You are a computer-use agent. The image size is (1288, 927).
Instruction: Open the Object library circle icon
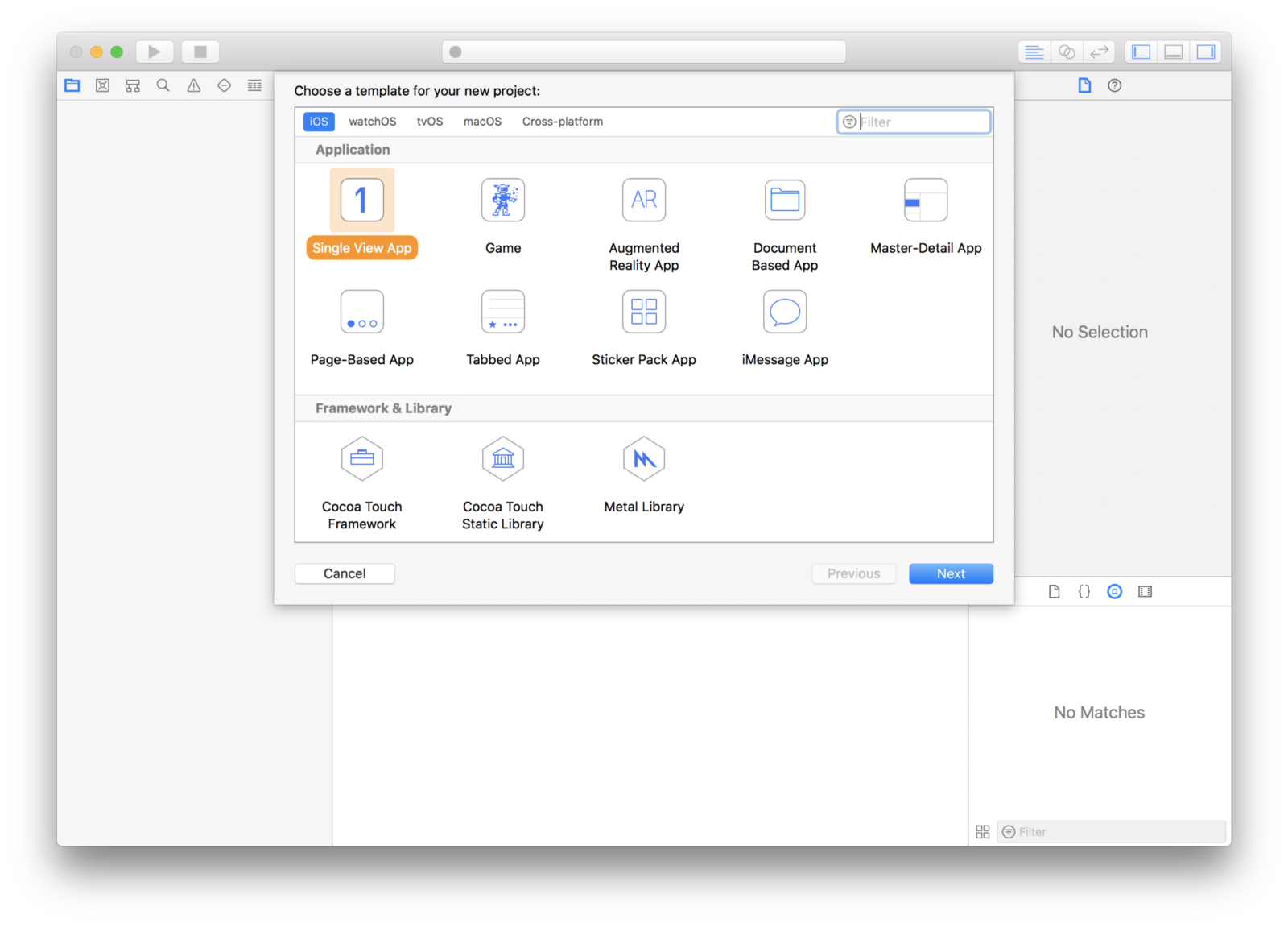coord(1115,592)
